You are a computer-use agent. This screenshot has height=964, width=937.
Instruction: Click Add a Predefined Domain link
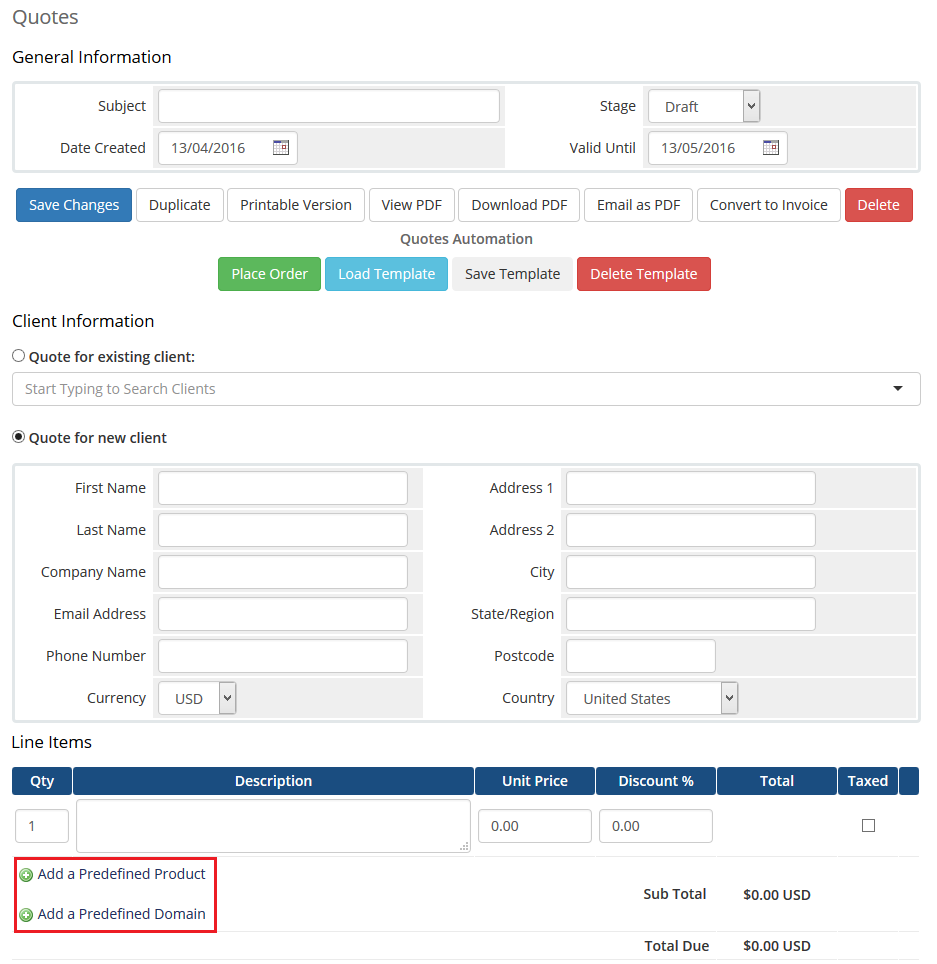(x=121, y=914)
